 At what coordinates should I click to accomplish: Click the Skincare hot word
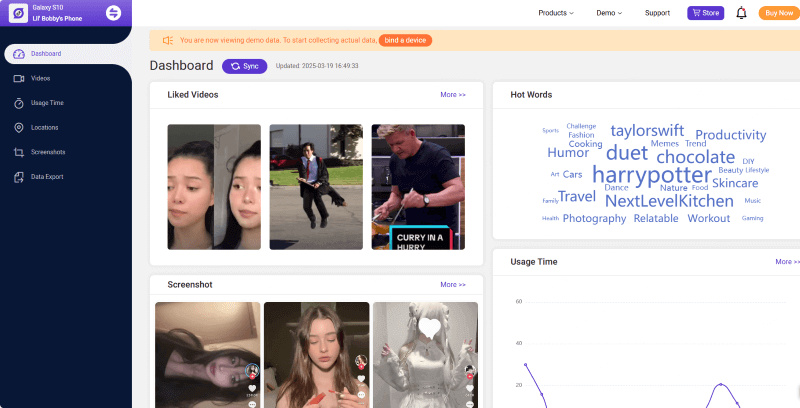point(735,183)
